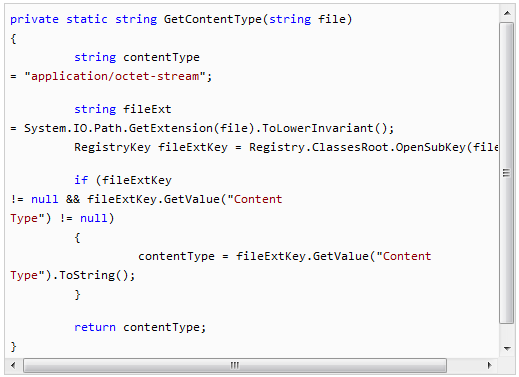Click the vertical scrollbar up arrow

click(507, 13)
